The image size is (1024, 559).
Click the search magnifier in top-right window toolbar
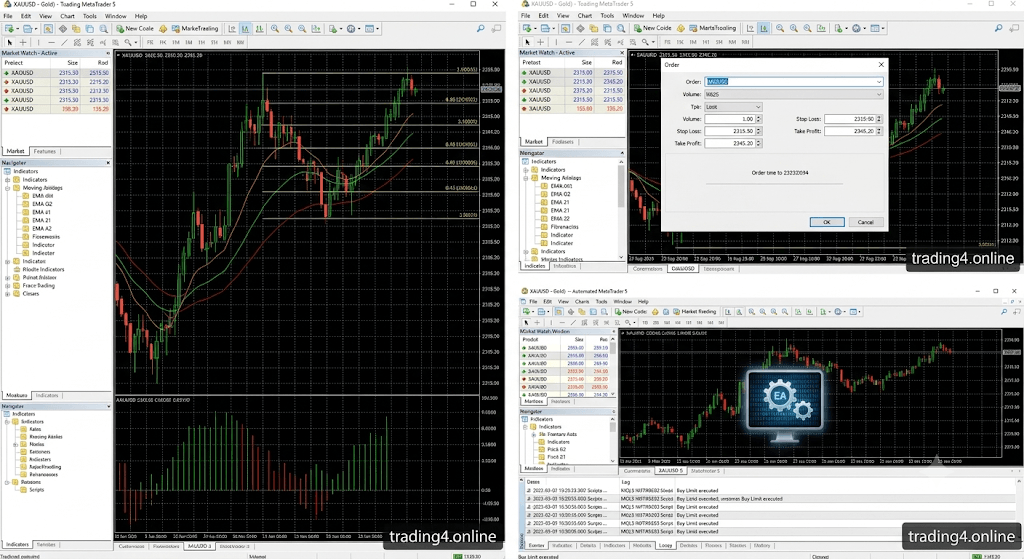coord(998,28)
